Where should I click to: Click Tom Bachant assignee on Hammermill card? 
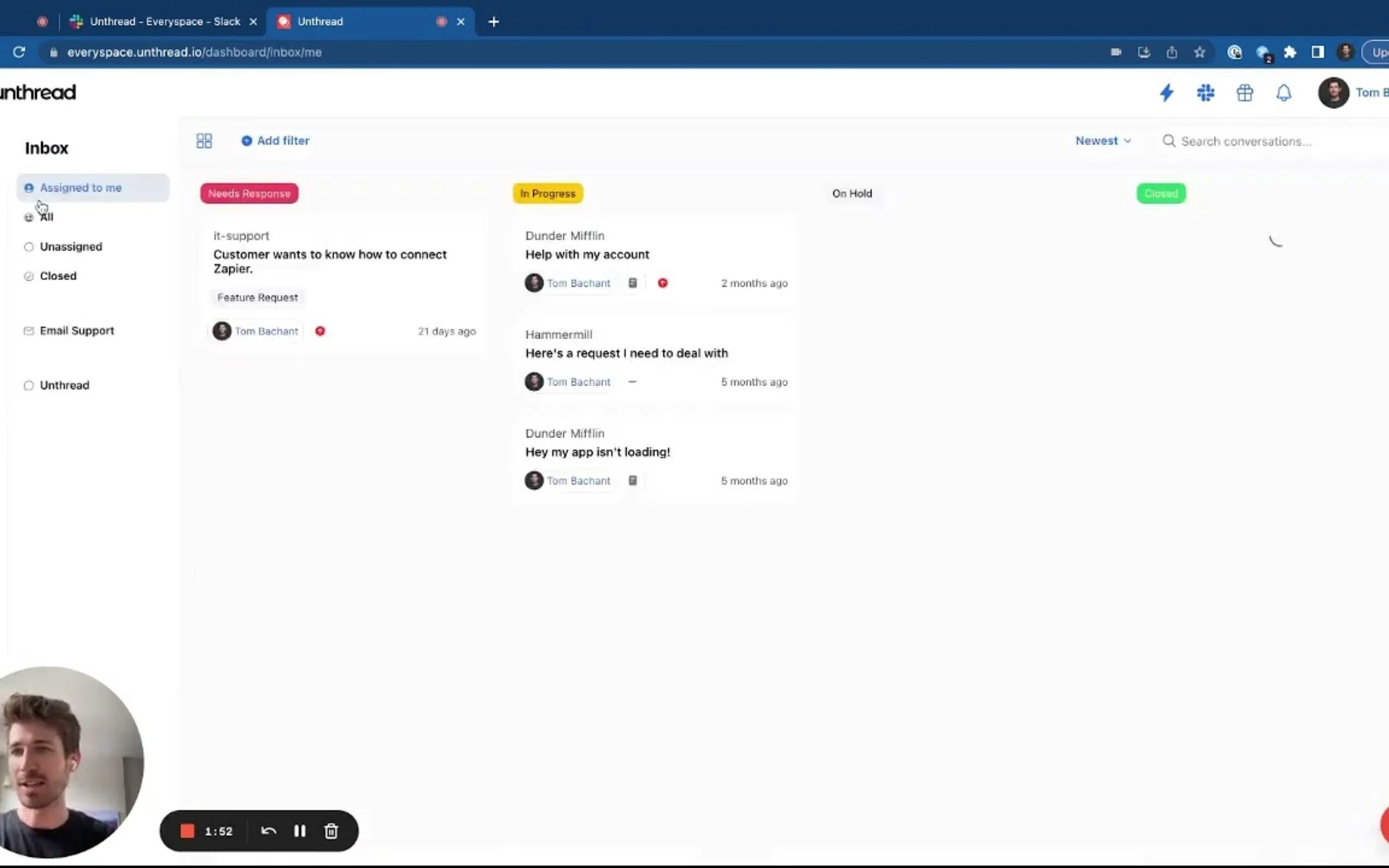(x=577, y=382)
